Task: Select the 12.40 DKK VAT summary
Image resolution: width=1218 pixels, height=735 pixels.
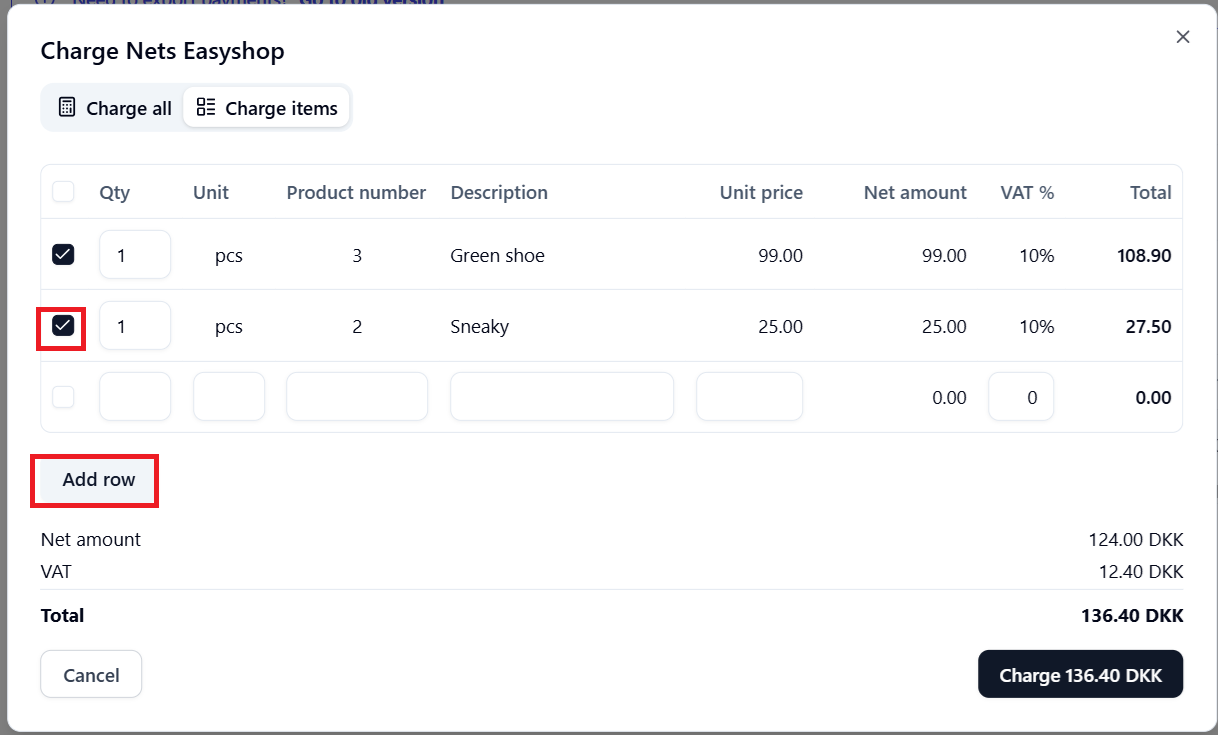Action: point(1141,572)
